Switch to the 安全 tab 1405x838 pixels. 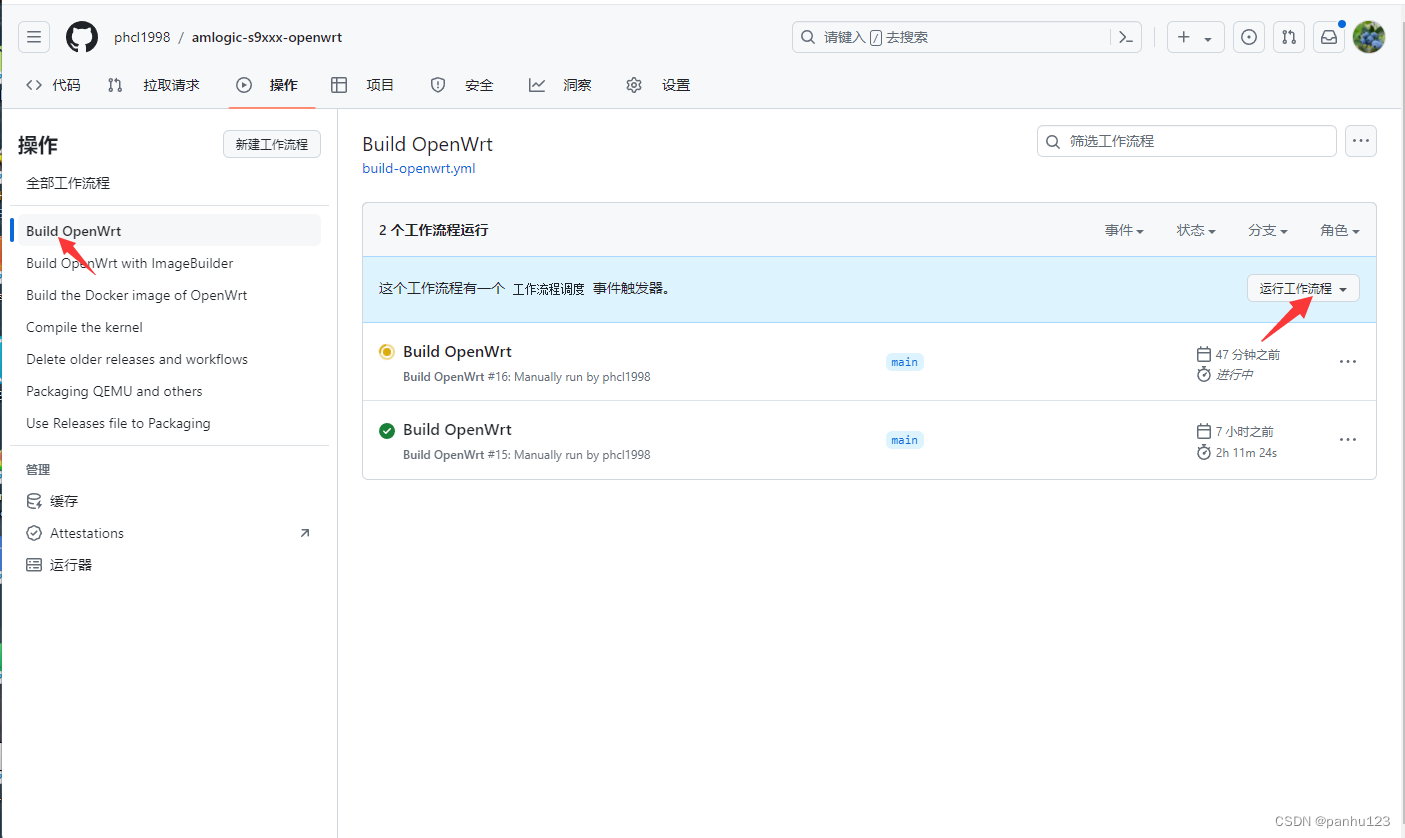(462, 85)
